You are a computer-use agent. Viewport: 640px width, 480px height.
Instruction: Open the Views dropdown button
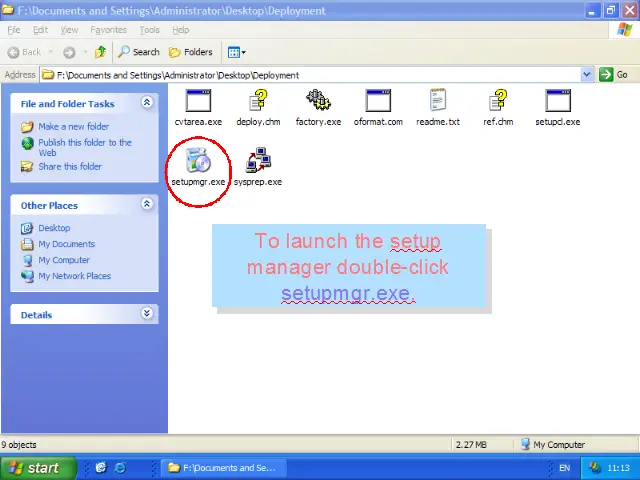[x=237, y=52]
